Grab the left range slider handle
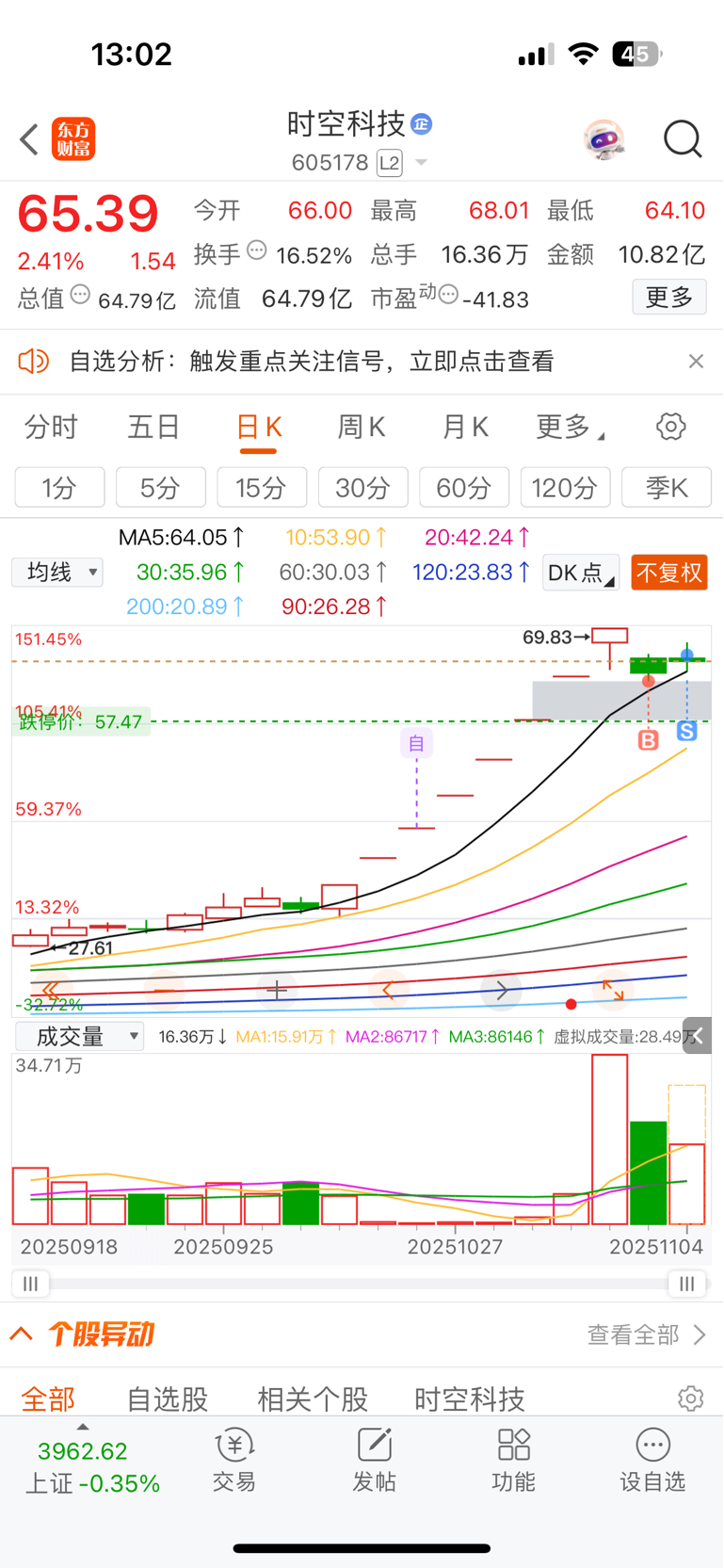724x1568 pixels. [x=30, y=1284]
